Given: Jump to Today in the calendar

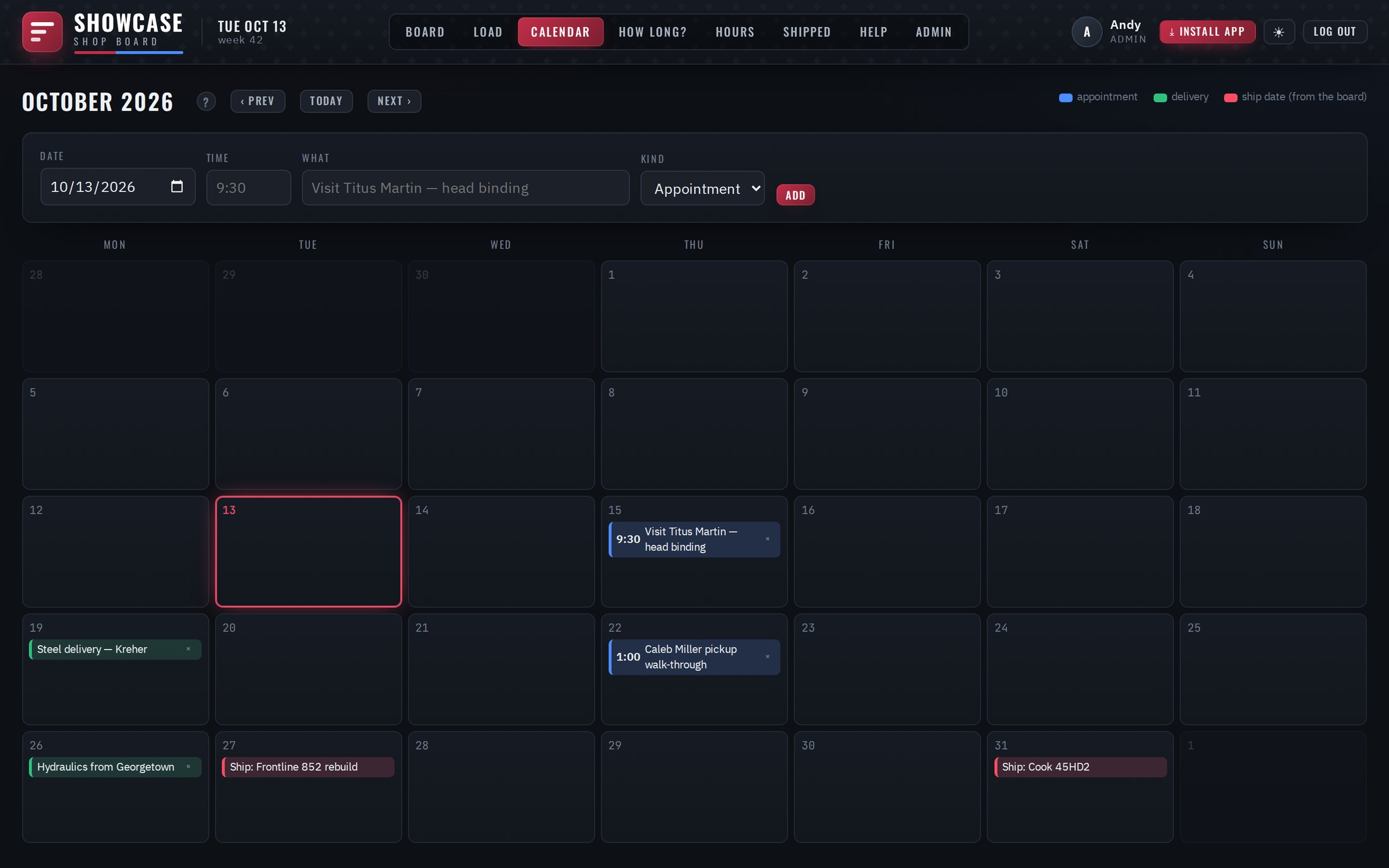Looking at the screenshot, I should click(326, 101).
